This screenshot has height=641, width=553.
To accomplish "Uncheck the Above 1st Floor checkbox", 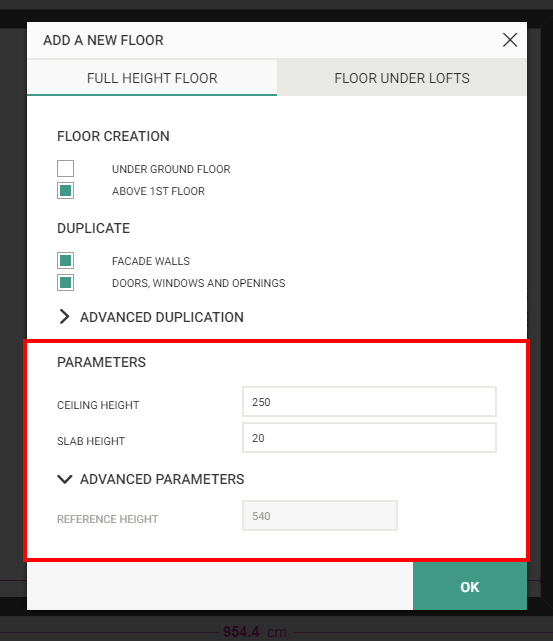I will point(65,191).
